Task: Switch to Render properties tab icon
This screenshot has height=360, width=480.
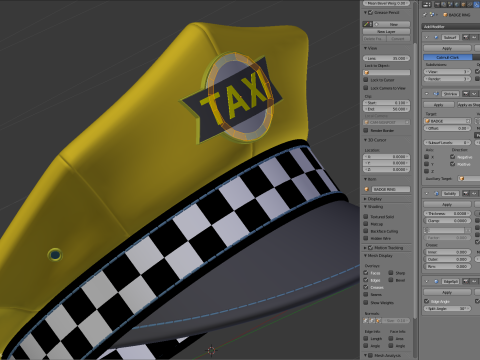Action: 437,5
